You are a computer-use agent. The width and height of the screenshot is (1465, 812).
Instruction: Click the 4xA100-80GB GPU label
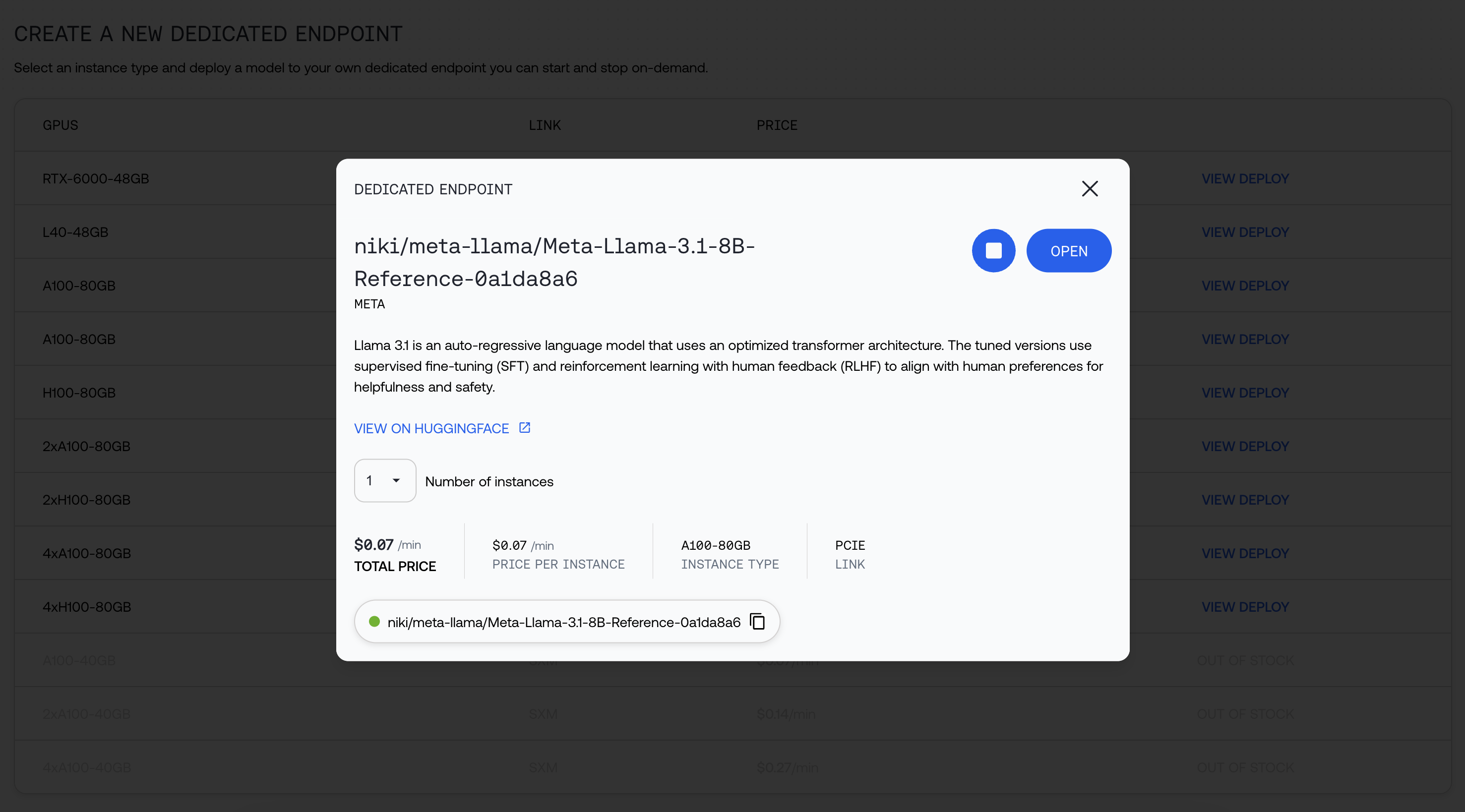pos(86,553)
